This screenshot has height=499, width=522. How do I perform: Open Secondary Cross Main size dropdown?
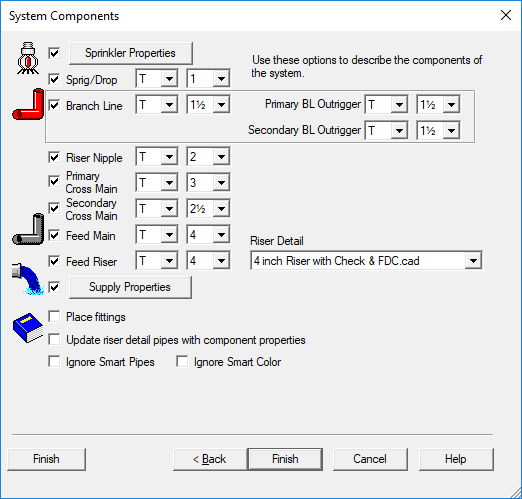[221, 209]
